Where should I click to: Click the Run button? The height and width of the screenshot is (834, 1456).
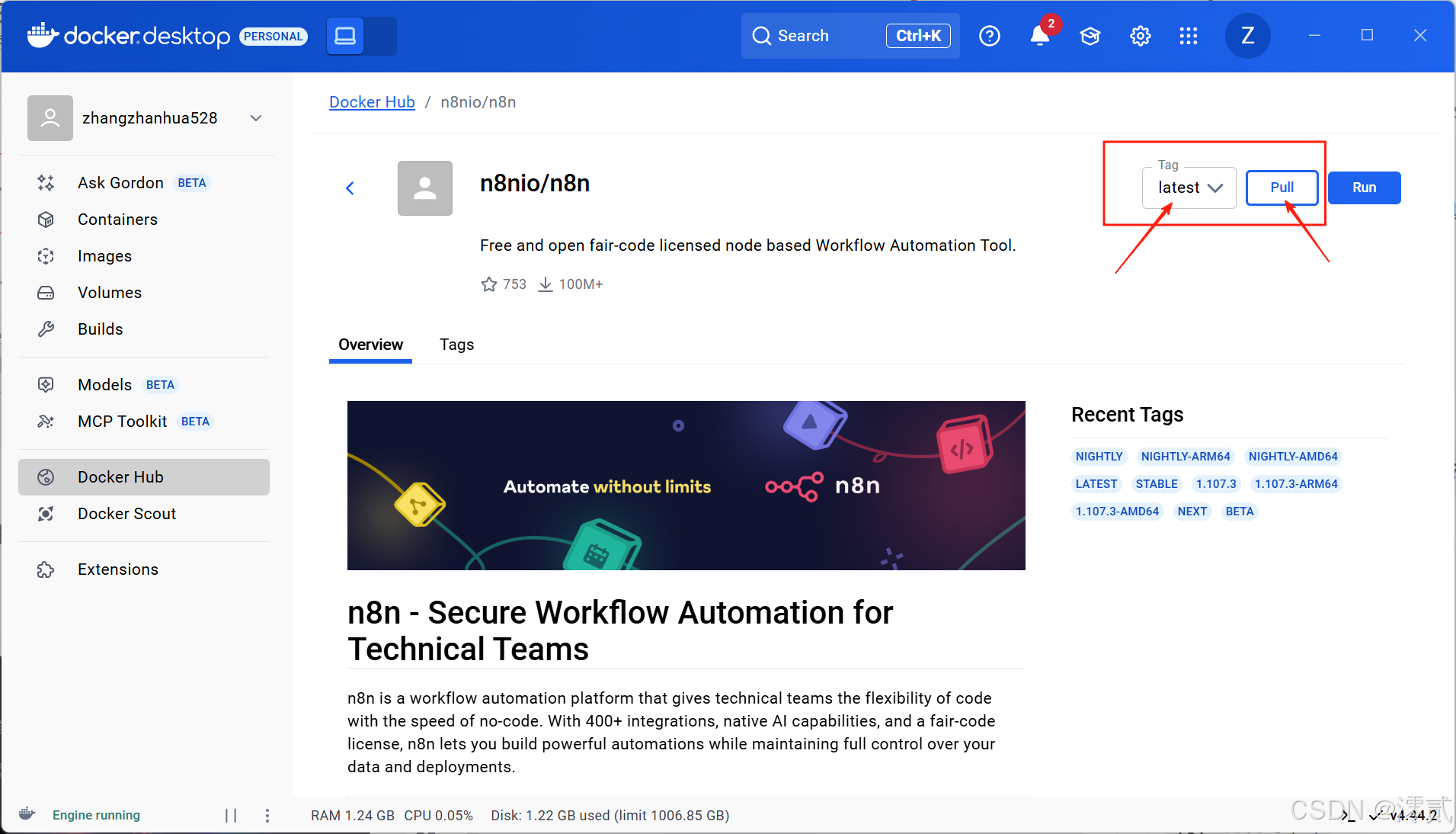tap(1365, 188)
